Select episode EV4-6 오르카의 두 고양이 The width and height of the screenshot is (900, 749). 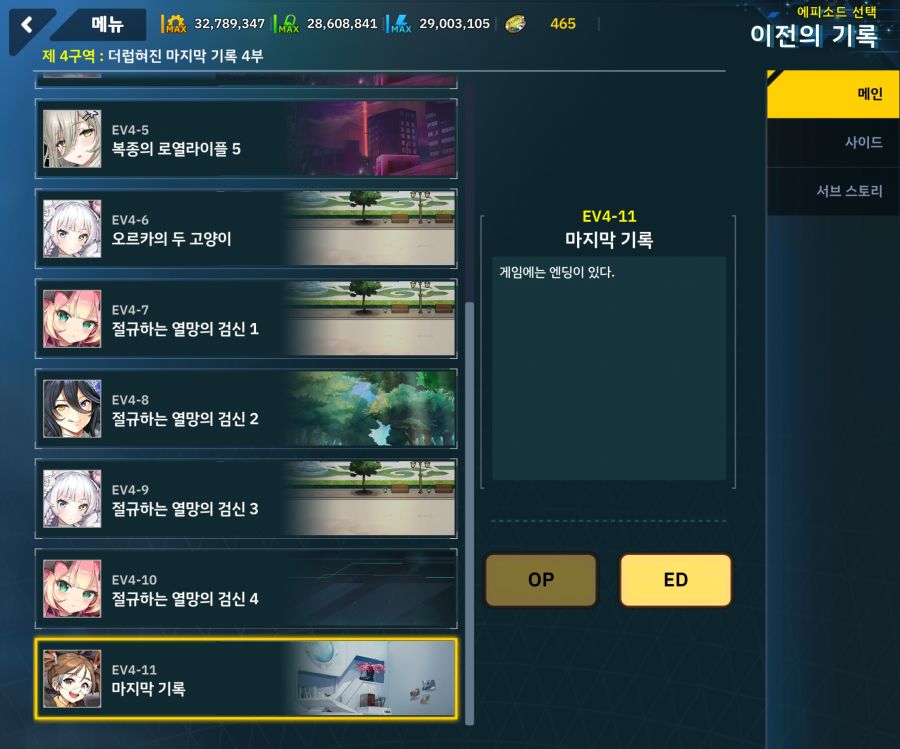pyautogui.click(x=246, y=228)
